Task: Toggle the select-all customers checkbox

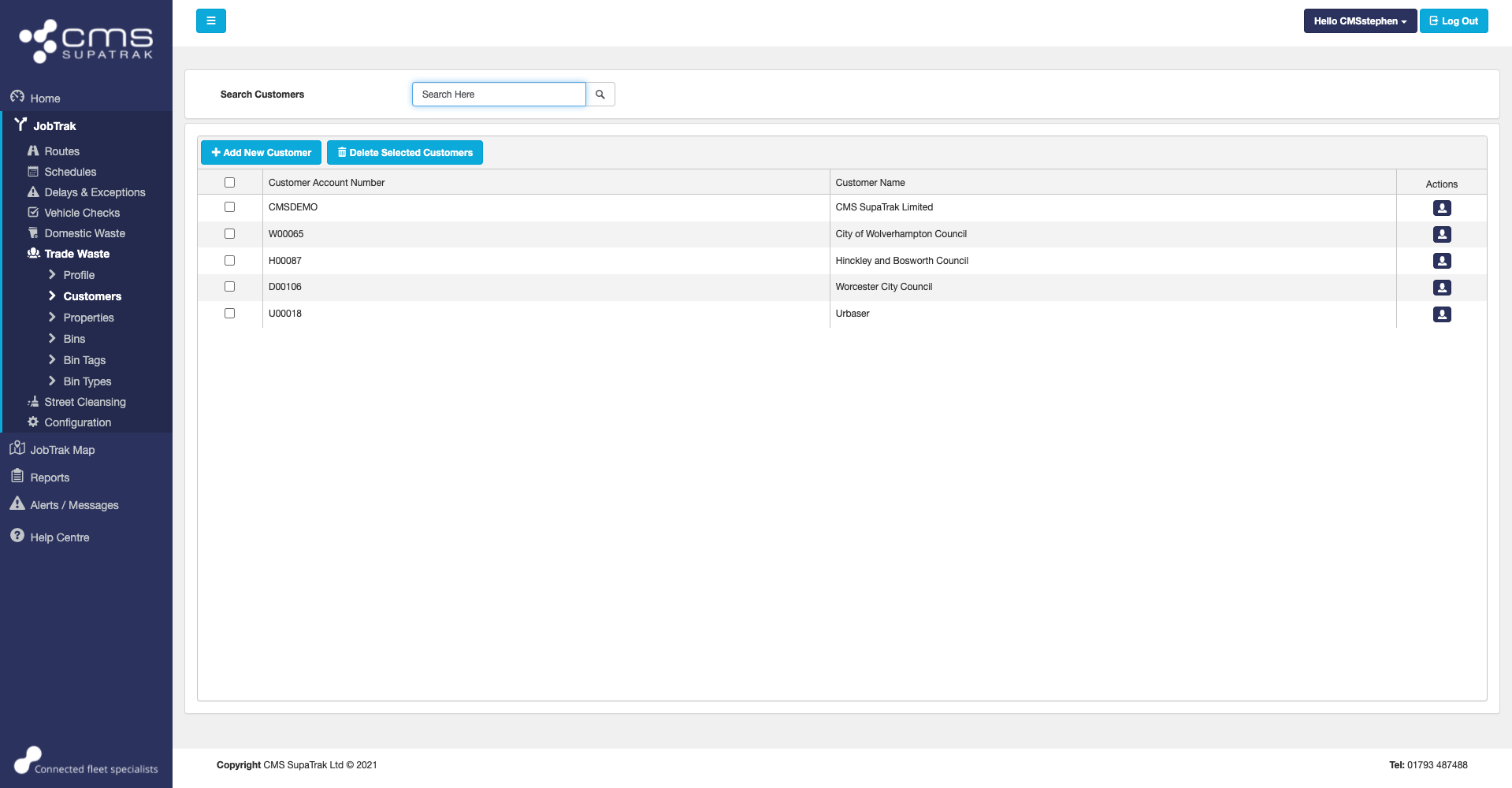Action: tap(229, 183)
